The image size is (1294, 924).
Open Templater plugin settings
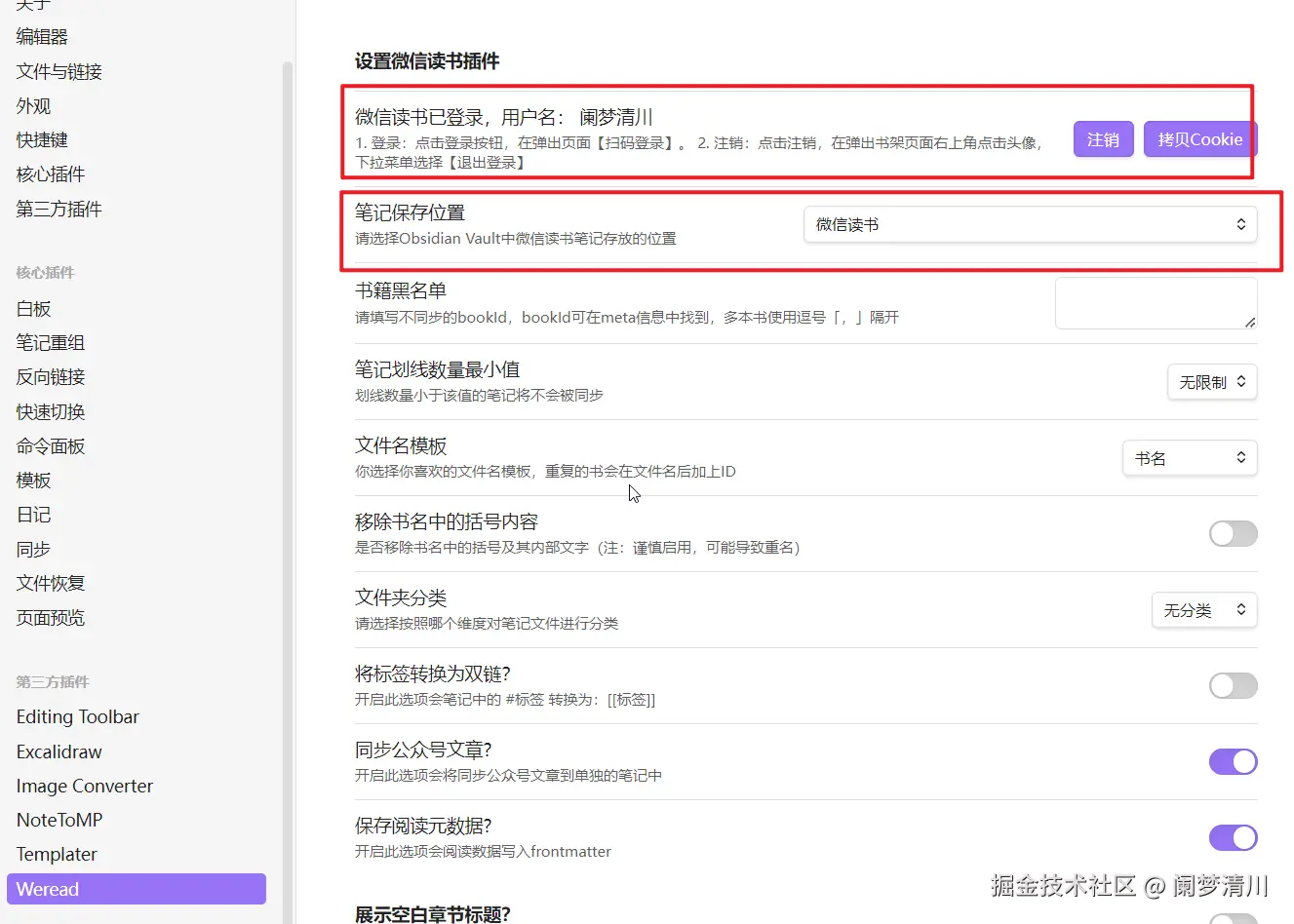[x=57, y=854]
